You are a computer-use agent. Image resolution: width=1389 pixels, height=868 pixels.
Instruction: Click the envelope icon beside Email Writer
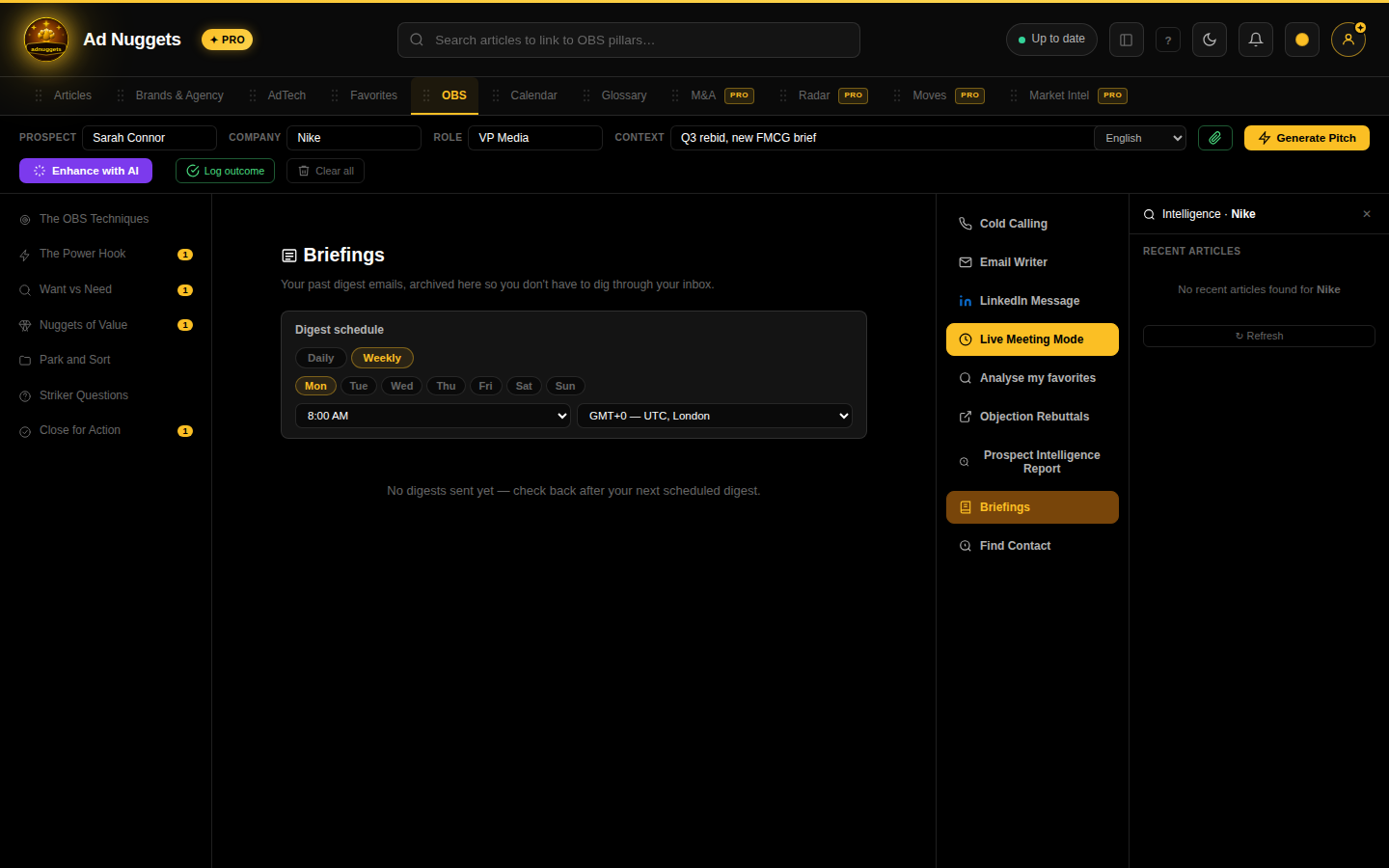pyautogui.click(x=966, y=262)
